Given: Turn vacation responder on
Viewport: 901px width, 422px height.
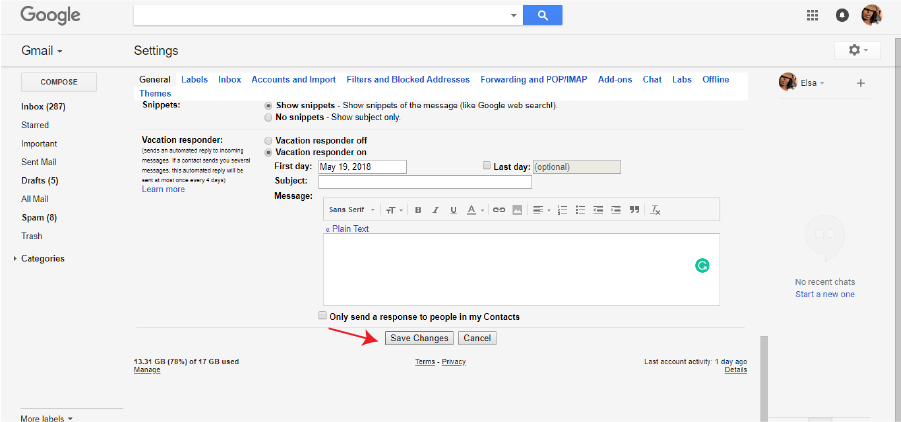Looking at the screenshot, I should 268,152.
